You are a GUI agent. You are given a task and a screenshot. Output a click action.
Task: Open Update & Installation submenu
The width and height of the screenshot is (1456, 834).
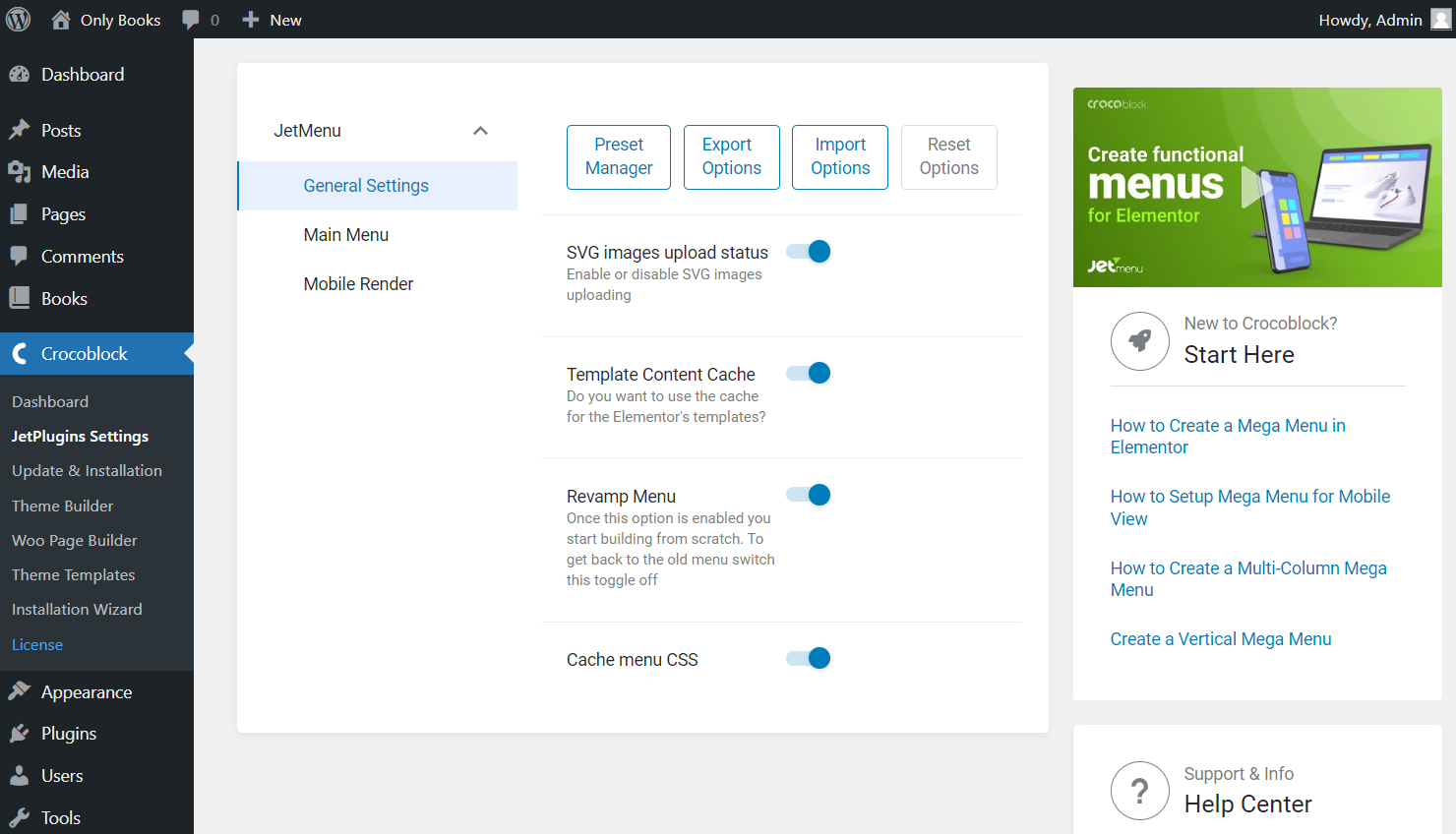tap(87, 470)
